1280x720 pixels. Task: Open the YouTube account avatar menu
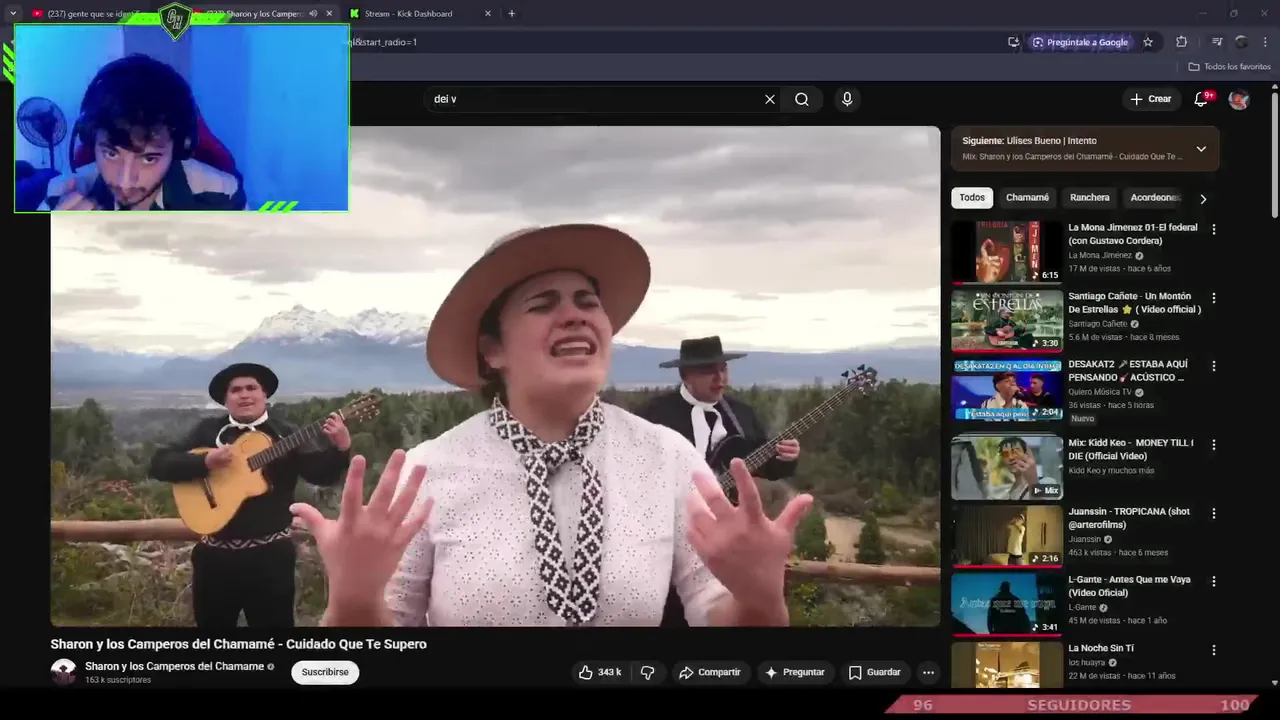(1239, 99)
